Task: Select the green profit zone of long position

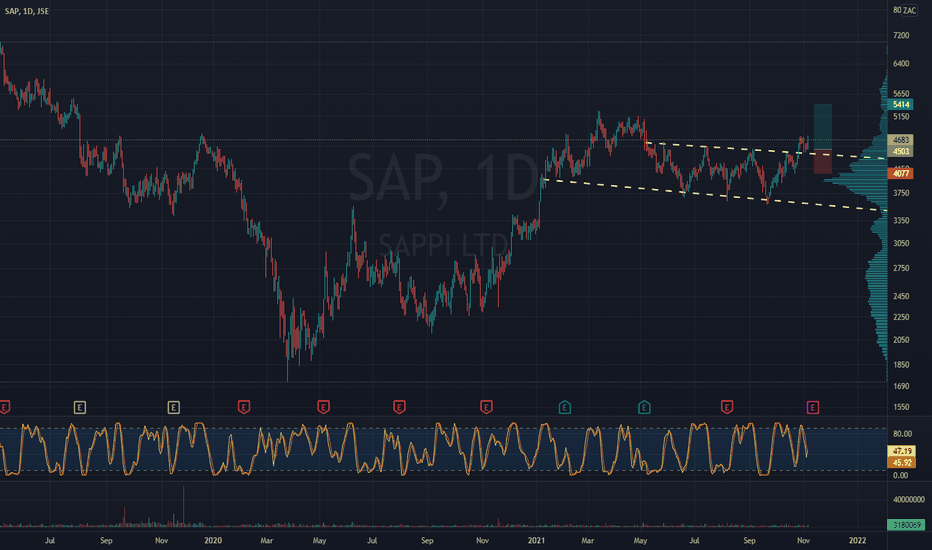Action: click(x=823, y=127)
